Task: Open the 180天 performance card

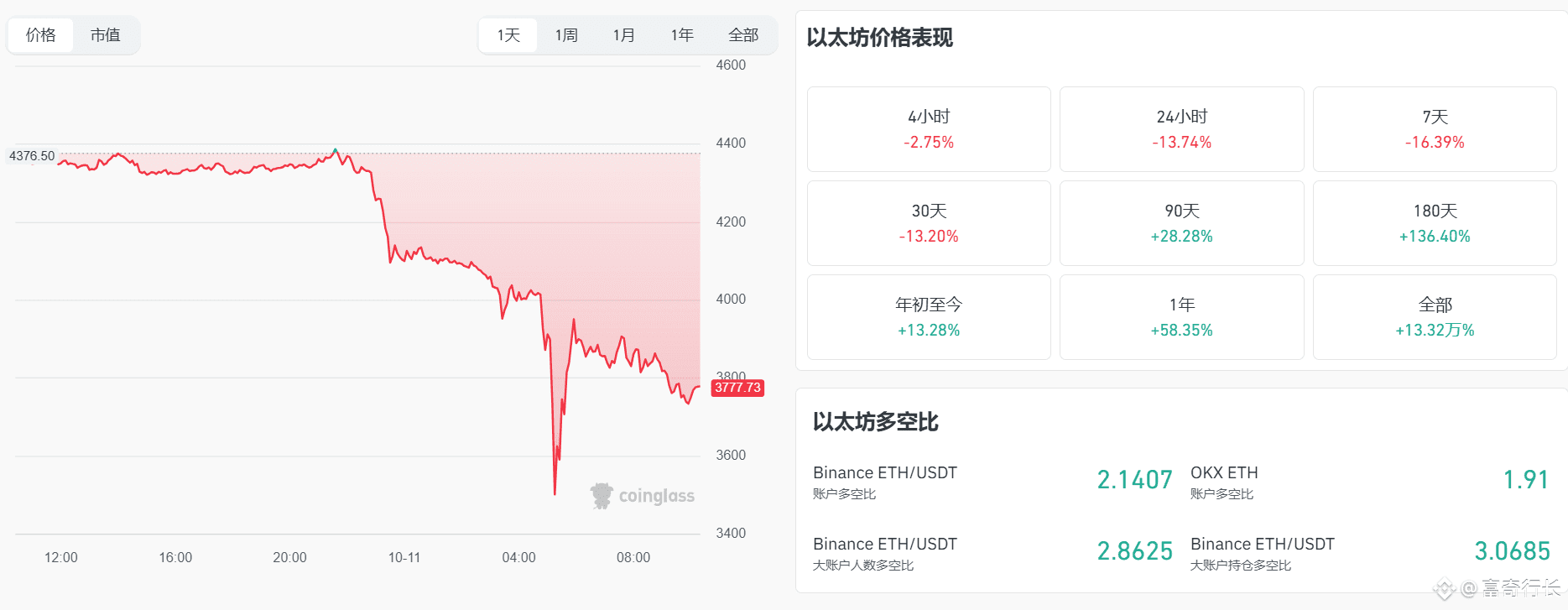Action: pyautogui.click(x=1435, y=223)
